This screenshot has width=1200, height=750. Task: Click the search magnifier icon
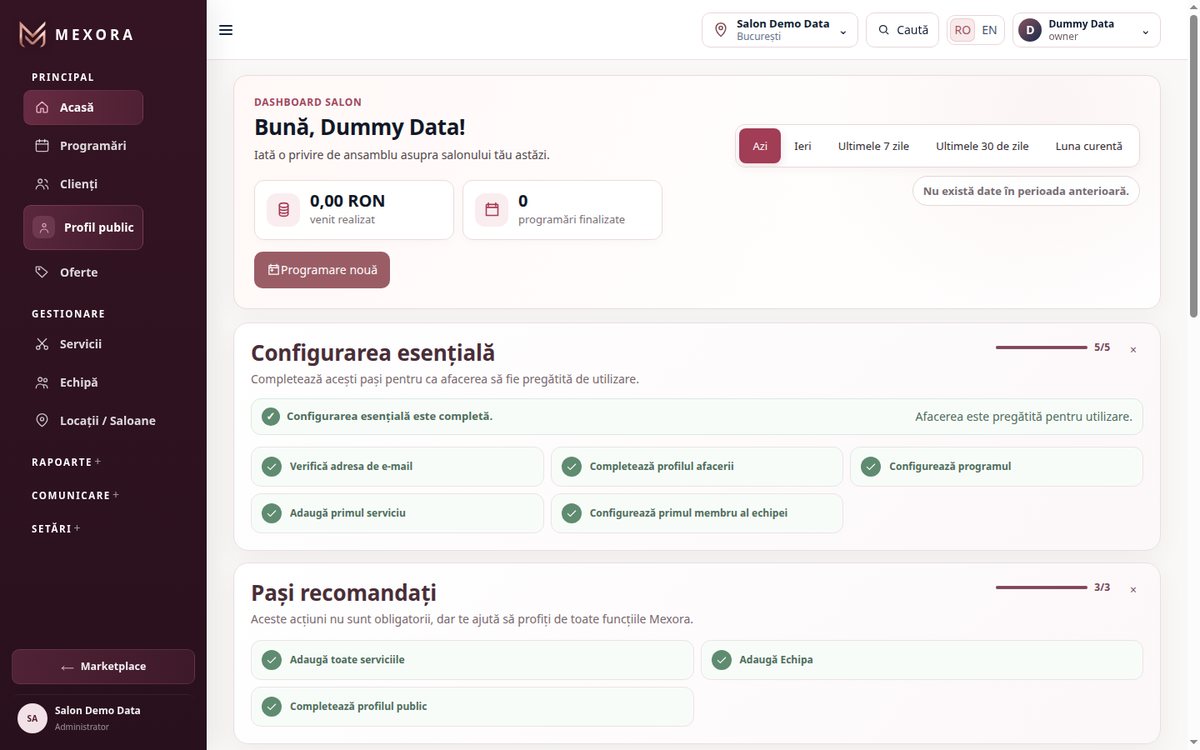[884, 30]
